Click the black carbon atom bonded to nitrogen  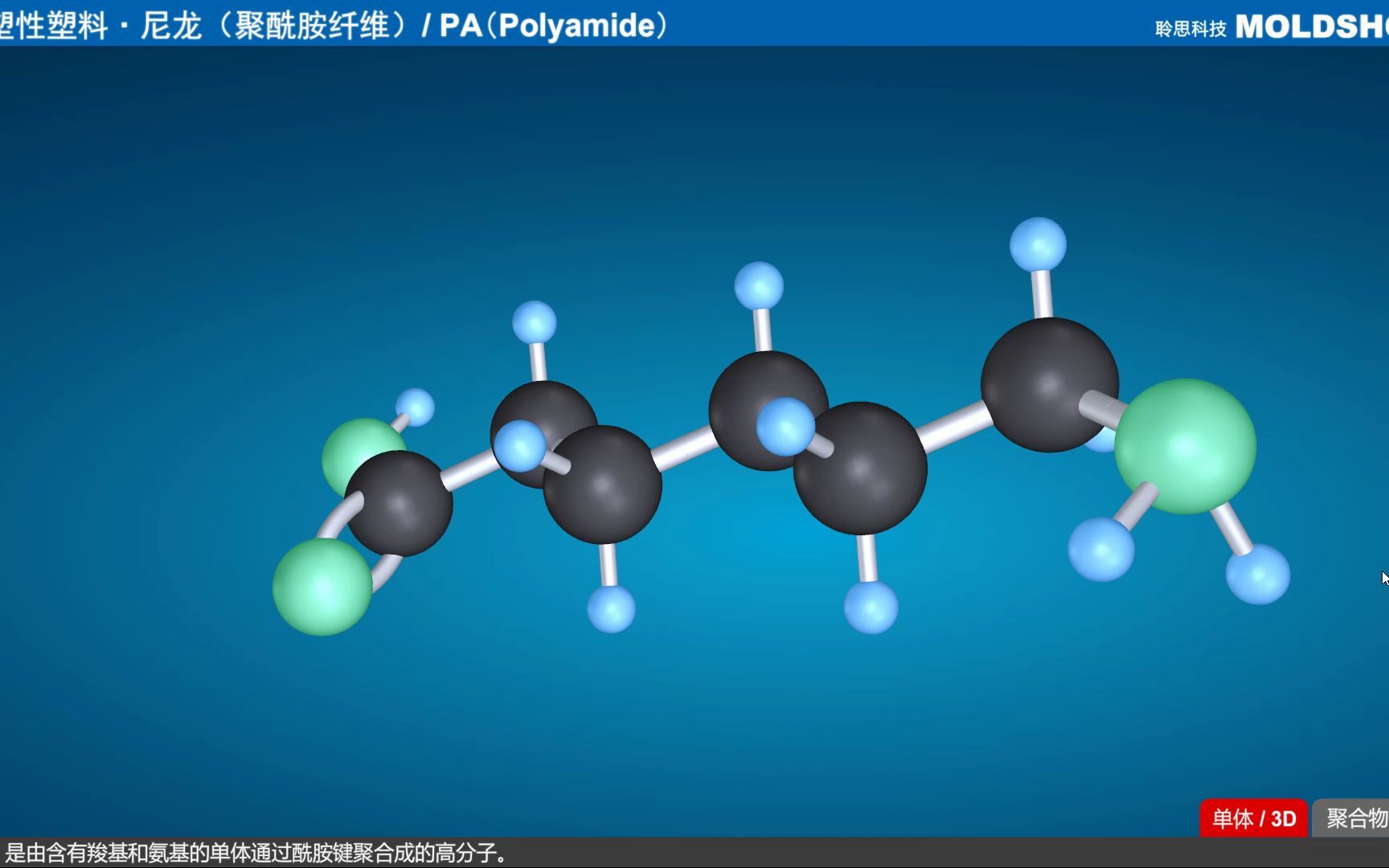tap(1049, 384)
